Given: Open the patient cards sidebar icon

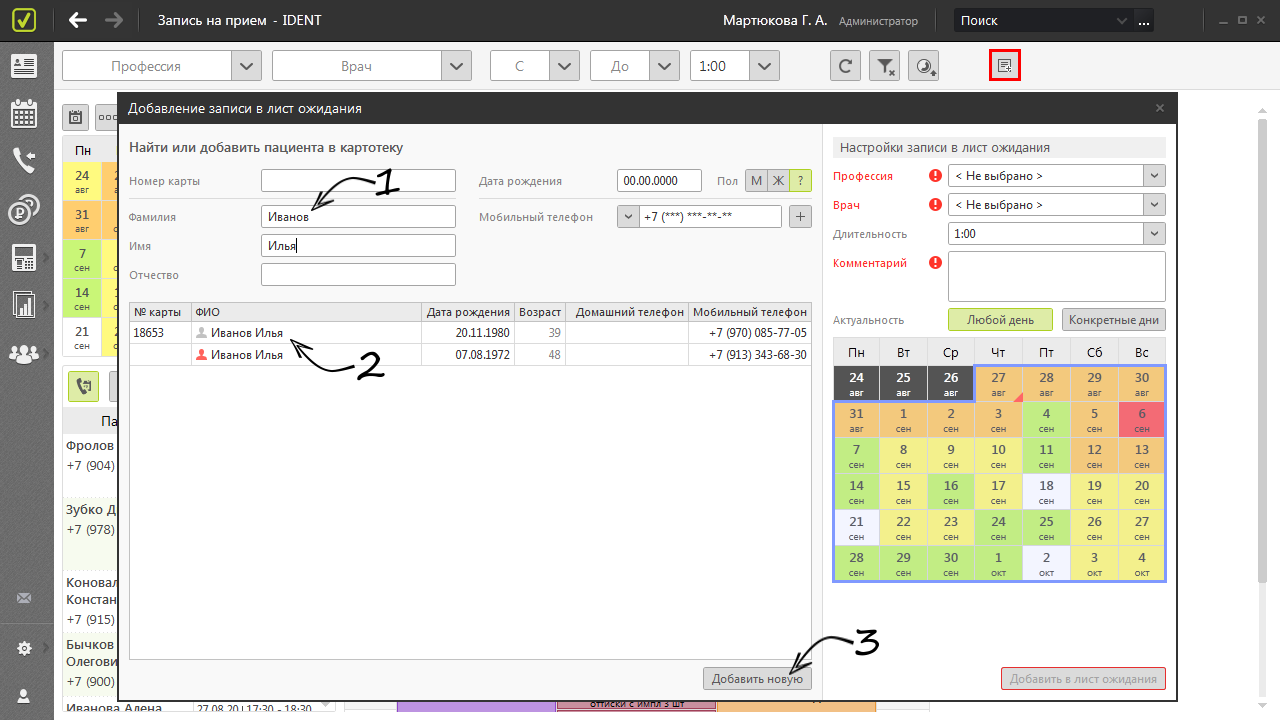Looking at the screenshot, I should point(24,66).
